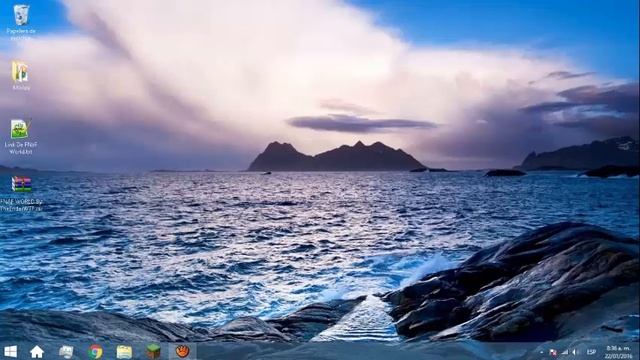Open network signal status in tray
The width and height of the screenshot is (640, 360).
coord(564,352)
